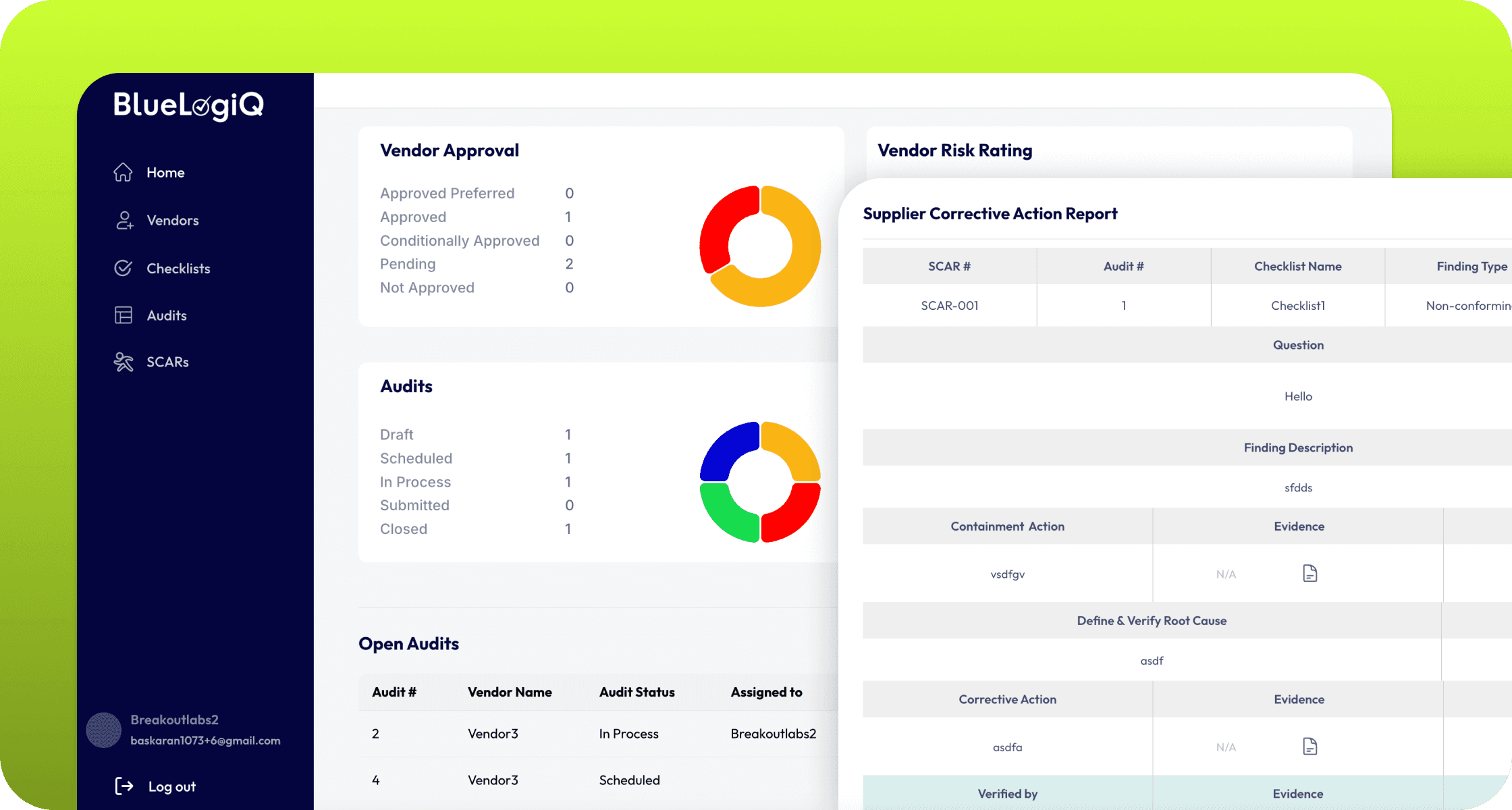The height and width of the screenshot is (810, 1512).
Task: Click the 'In Process' audit status cell
Action: pos(629,734)
